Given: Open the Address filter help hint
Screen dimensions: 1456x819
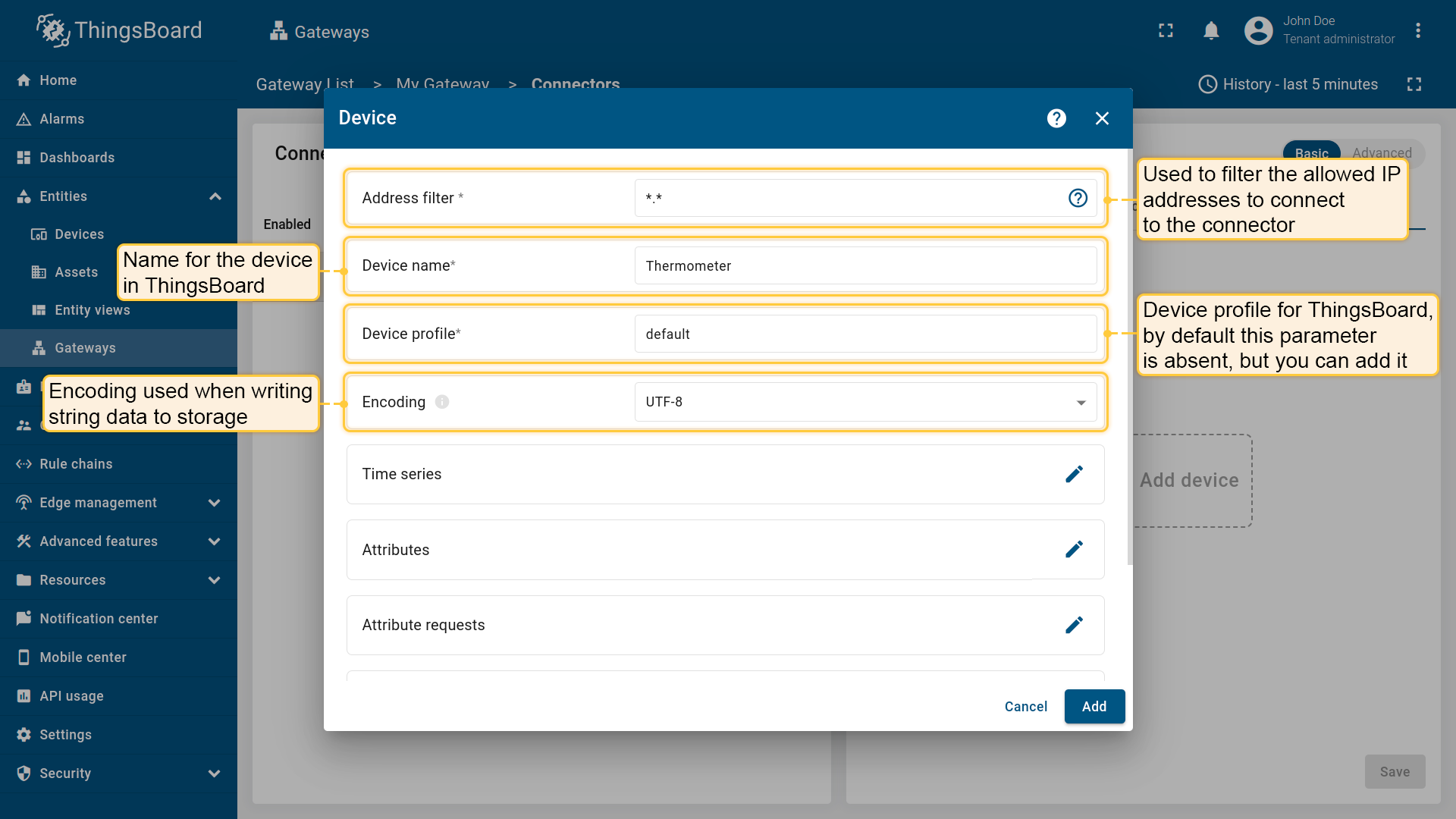Looking at the screenshot, I should pos(1078,198).
